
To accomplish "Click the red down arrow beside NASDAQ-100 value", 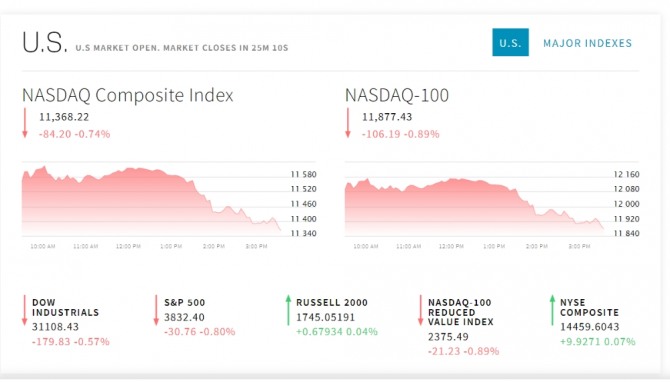I will [x=348, y=123].
